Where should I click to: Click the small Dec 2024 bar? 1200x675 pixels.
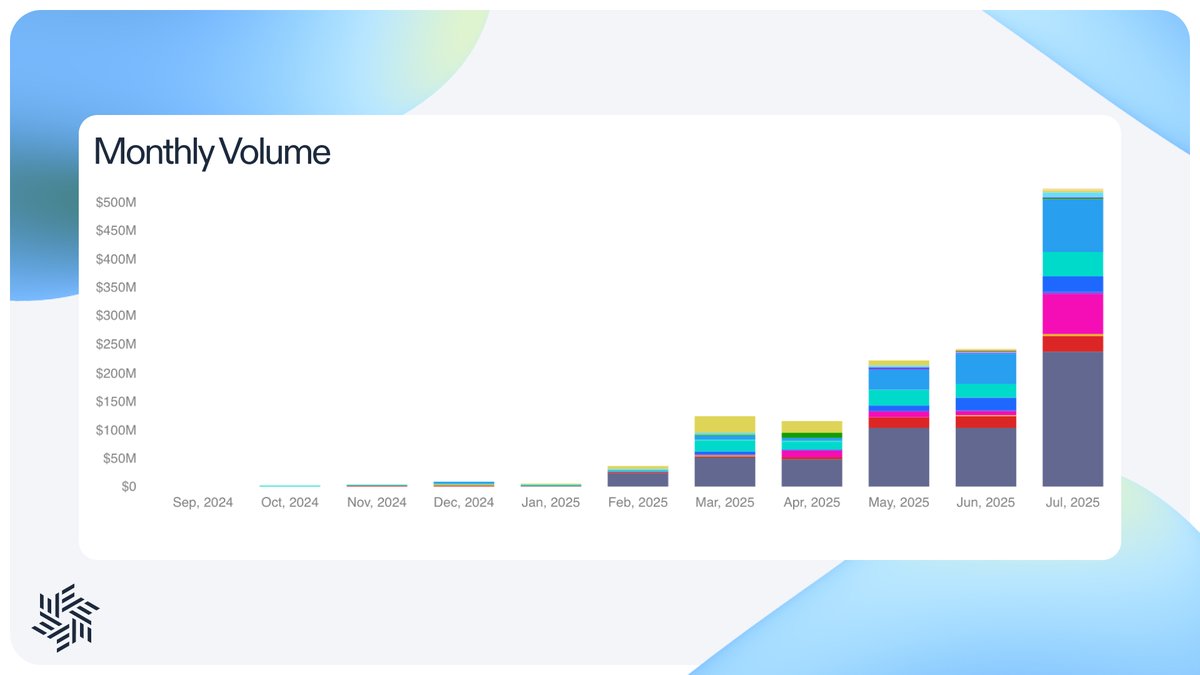coord(464,484)
